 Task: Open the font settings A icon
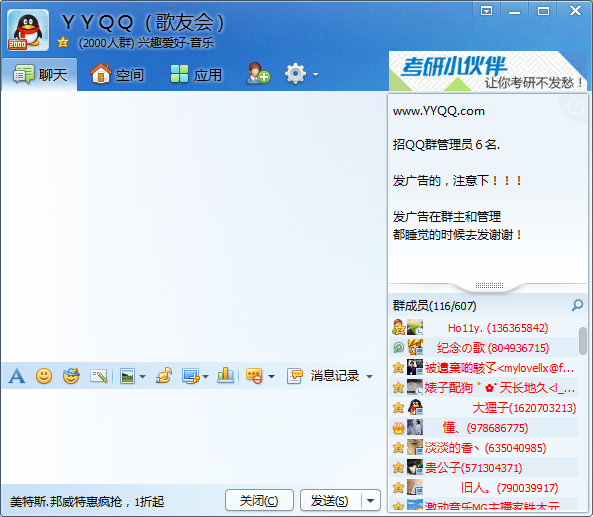pyautogui.click(x=17, y=376)
